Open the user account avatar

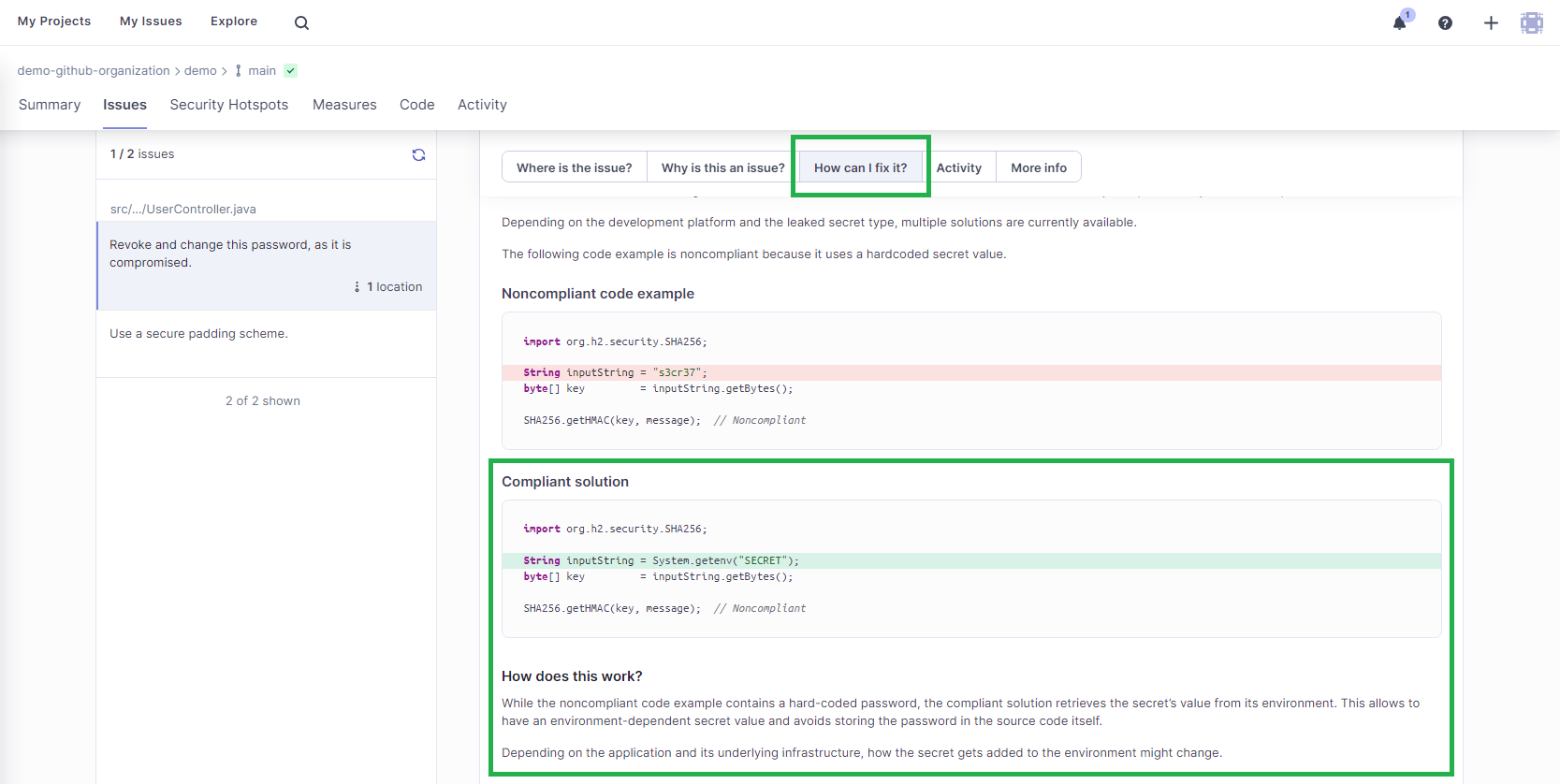click(1531, 23)
